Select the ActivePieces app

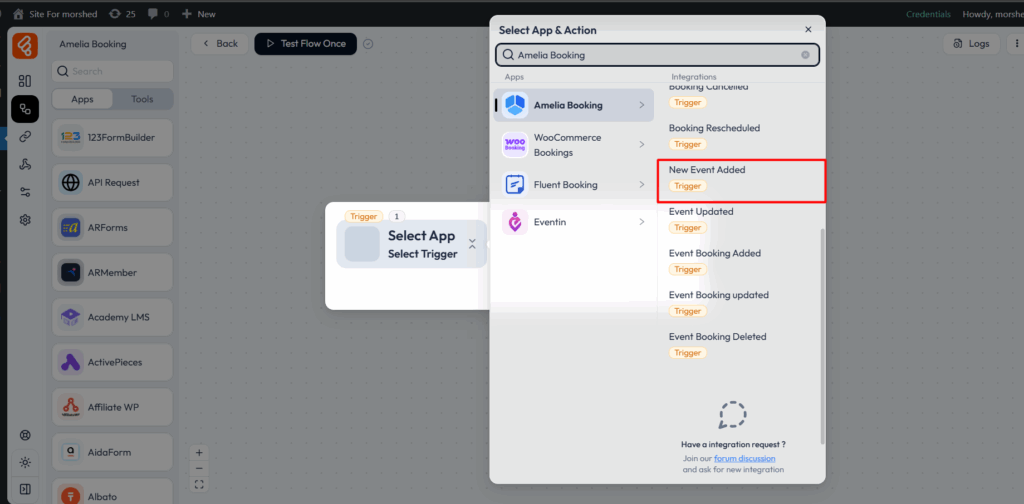click(112, 362)
